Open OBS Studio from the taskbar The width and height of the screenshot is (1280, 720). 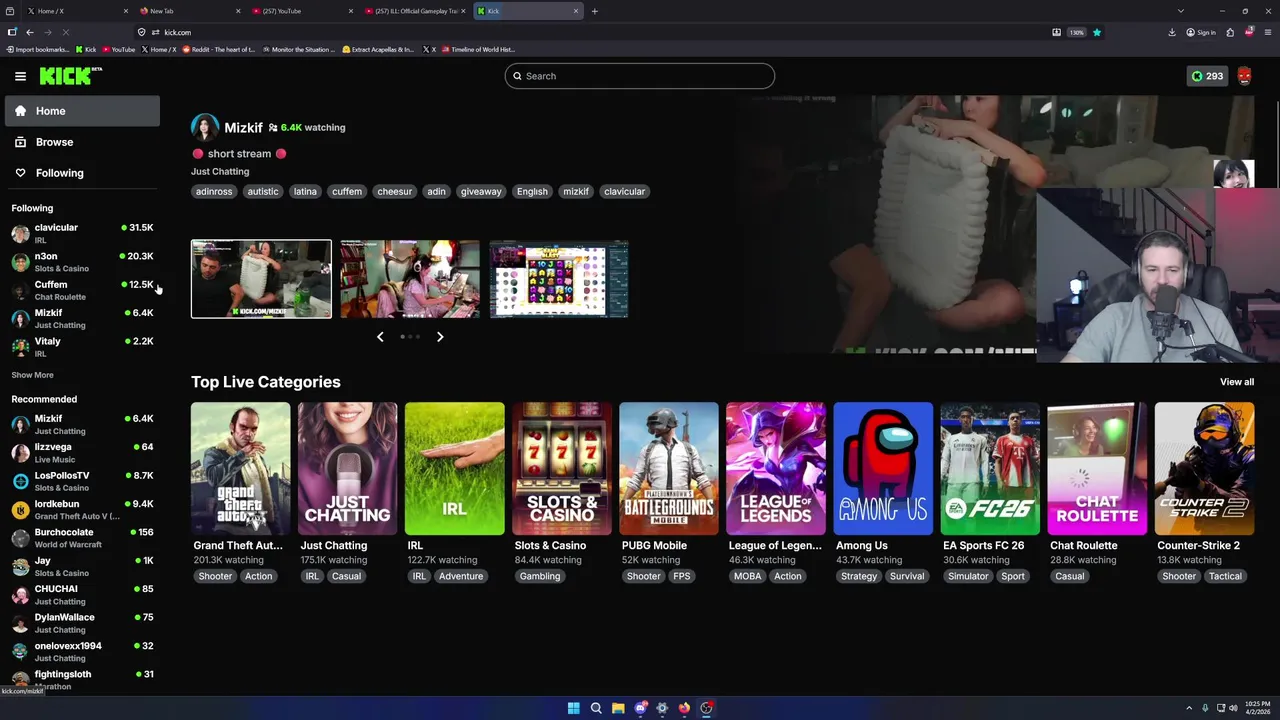click(706, 708)
